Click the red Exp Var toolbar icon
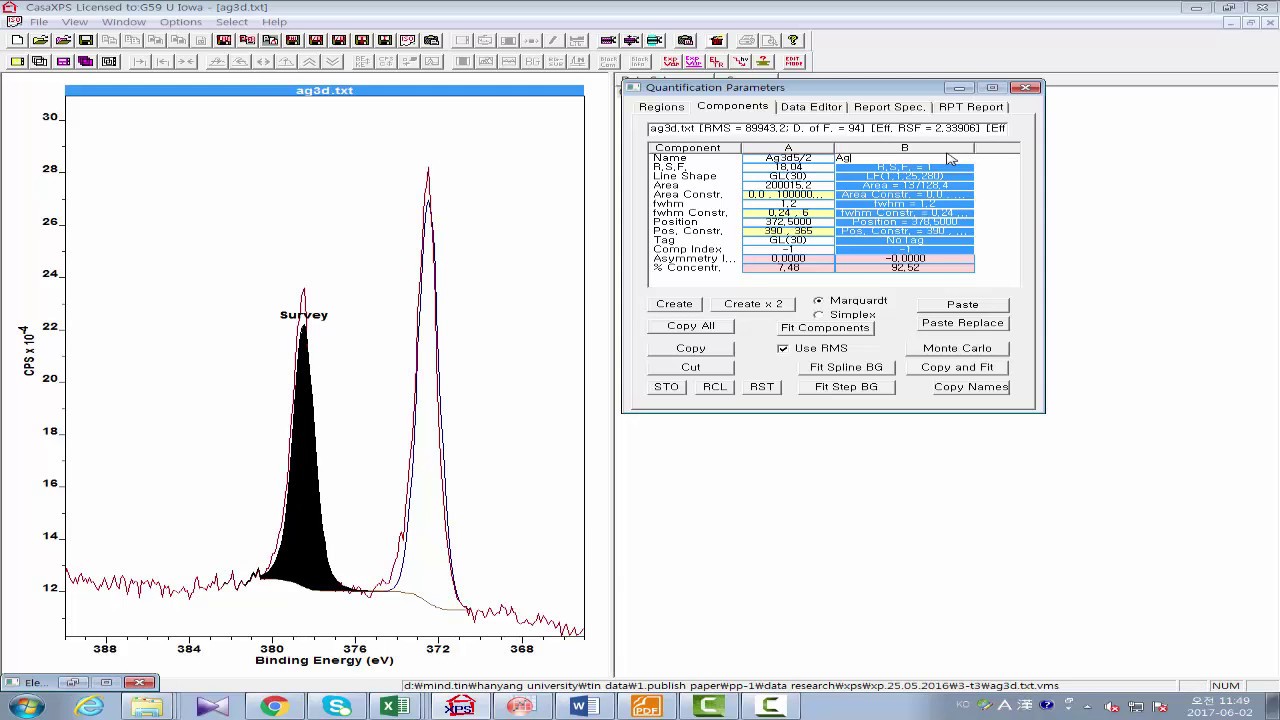This screenshot has width=1280, height=720. point(671,61)
